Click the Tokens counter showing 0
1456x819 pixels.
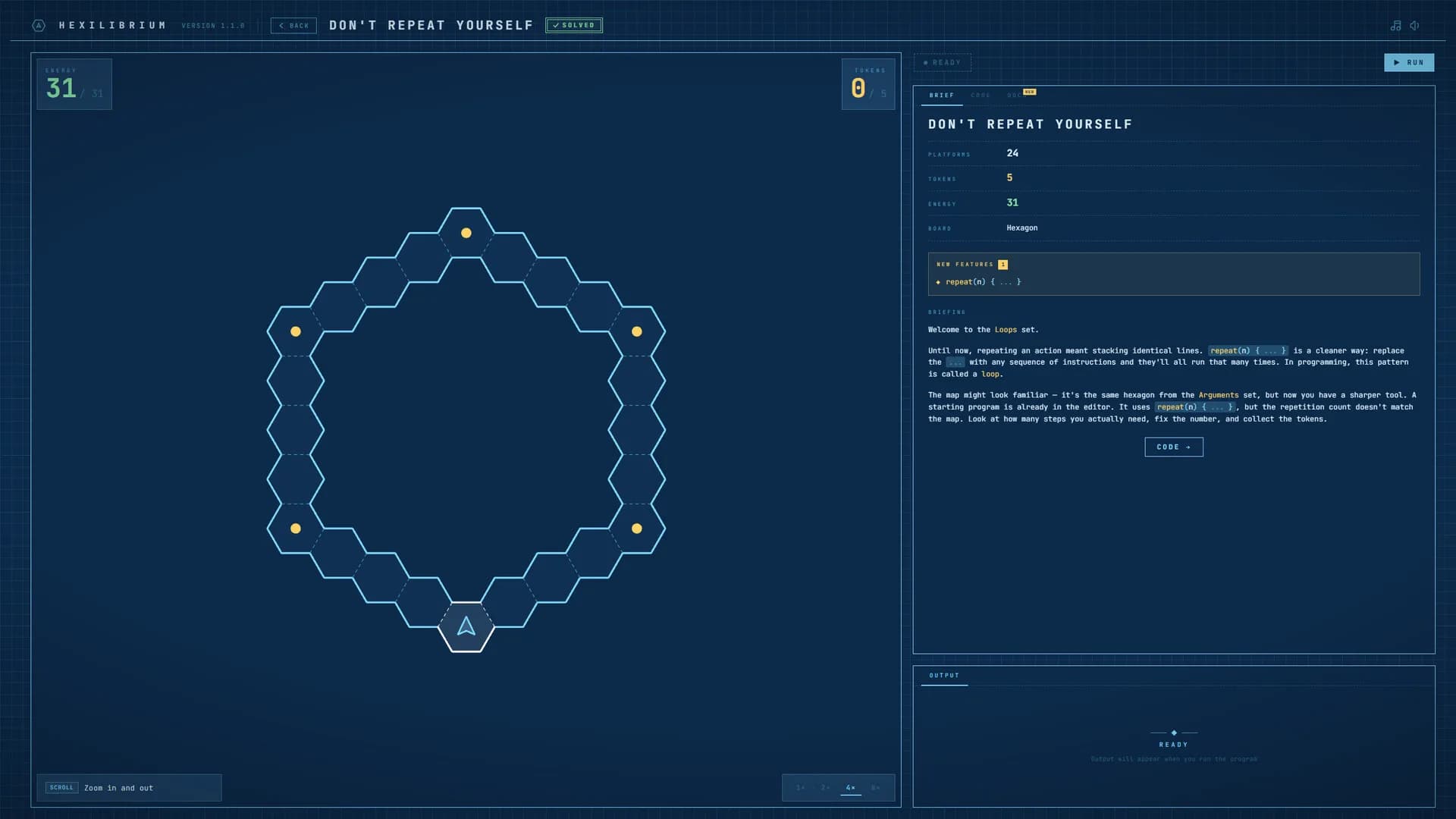click(x=868, y=84)
